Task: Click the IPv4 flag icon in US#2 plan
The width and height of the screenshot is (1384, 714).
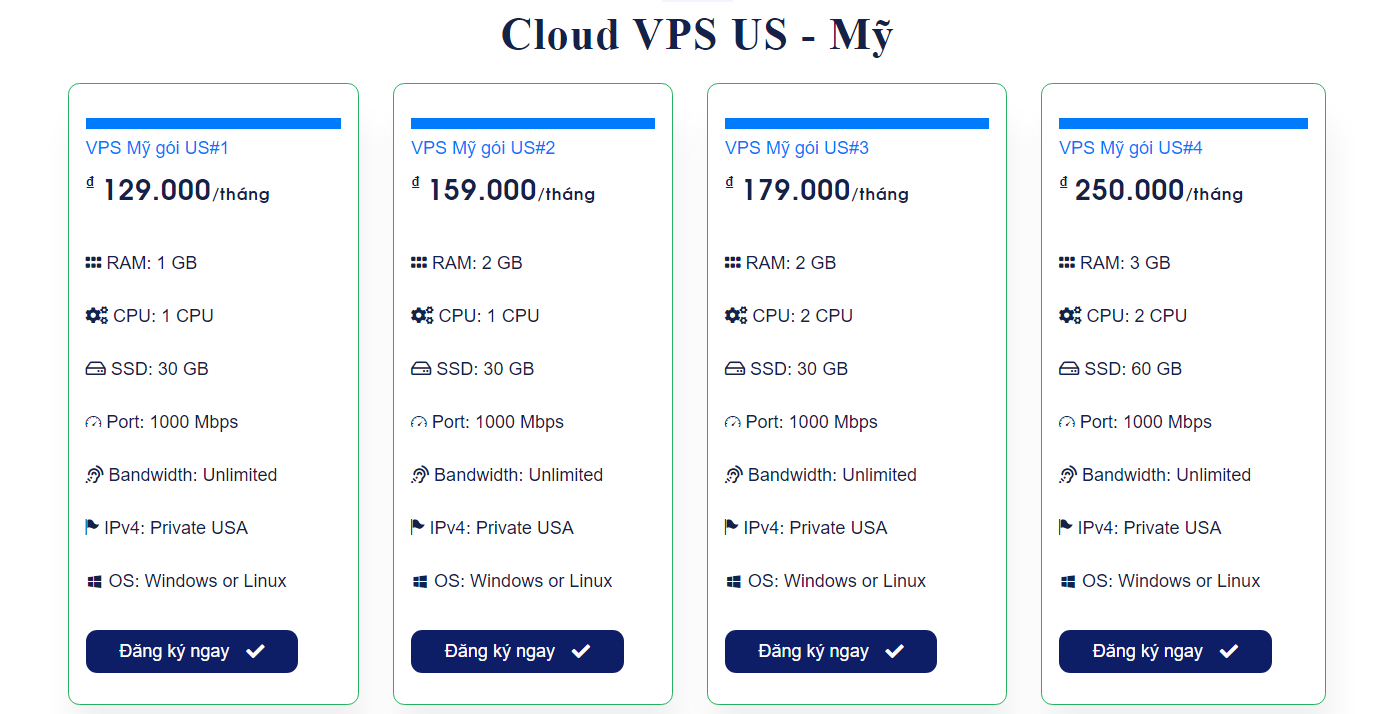Action: tap(418, 527)
